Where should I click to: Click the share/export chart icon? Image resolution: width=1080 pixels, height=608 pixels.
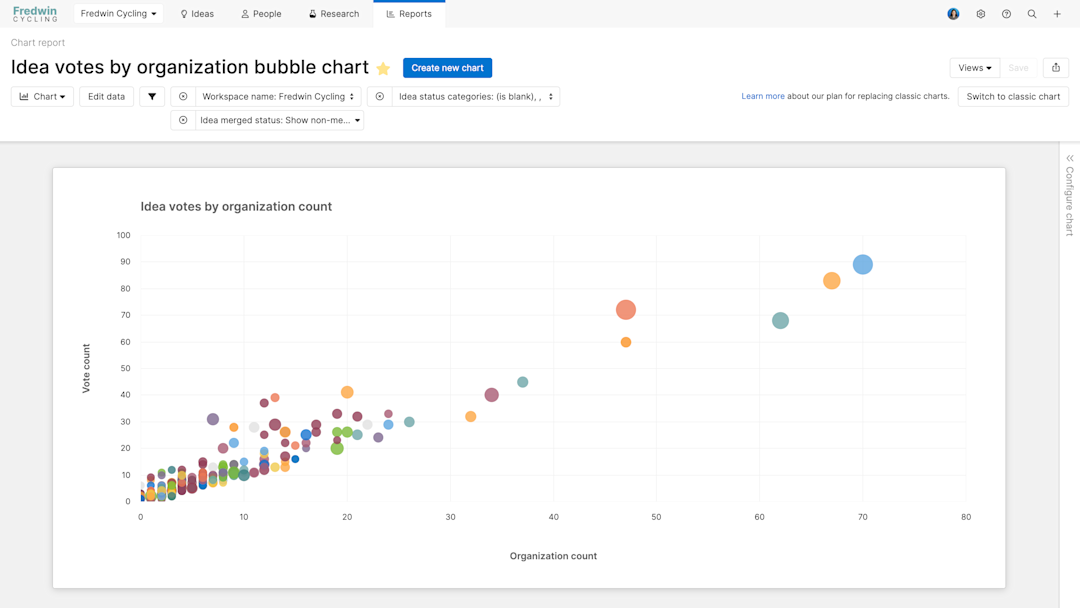coord(1056,67)
